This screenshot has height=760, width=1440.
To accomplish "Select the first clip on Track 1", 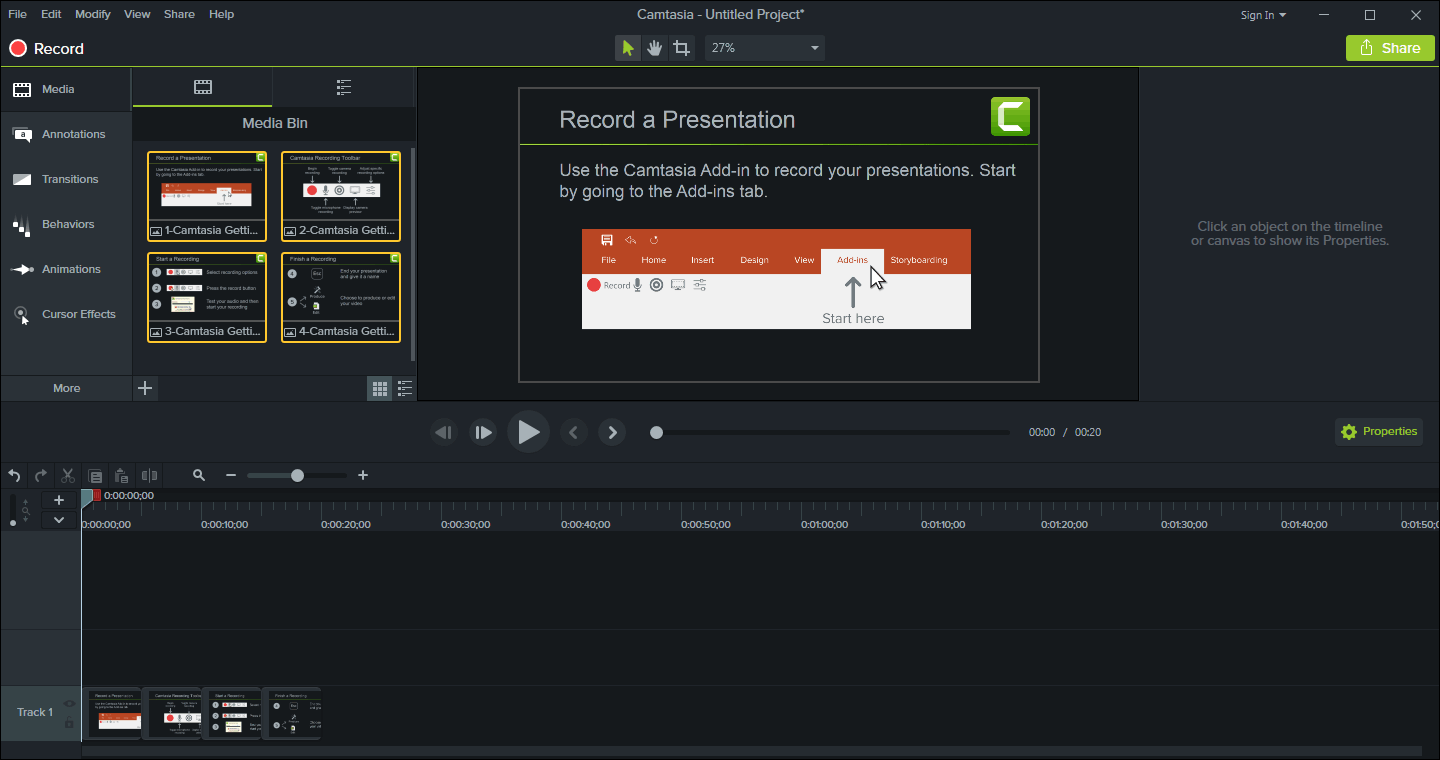I will coord(112,713).
